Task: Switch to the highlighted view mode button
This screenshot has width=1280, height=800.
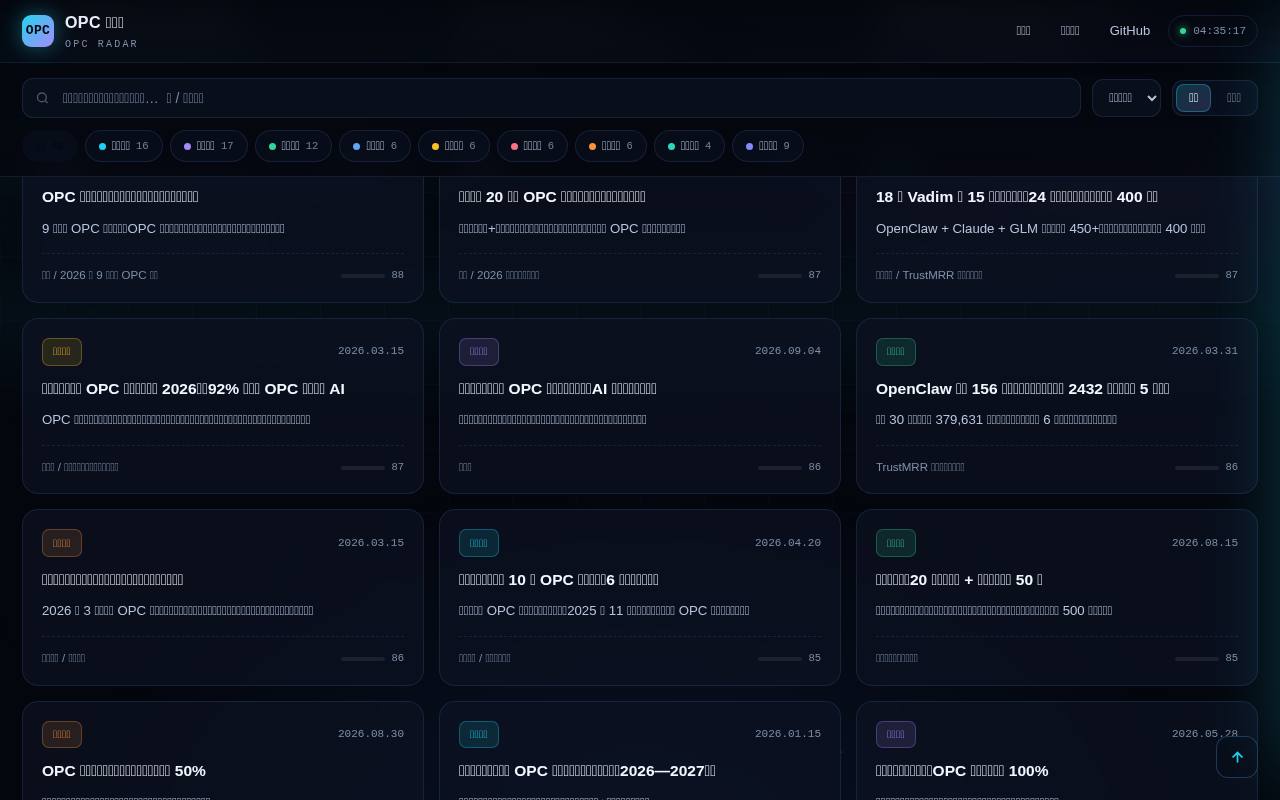Action: 1193,98
